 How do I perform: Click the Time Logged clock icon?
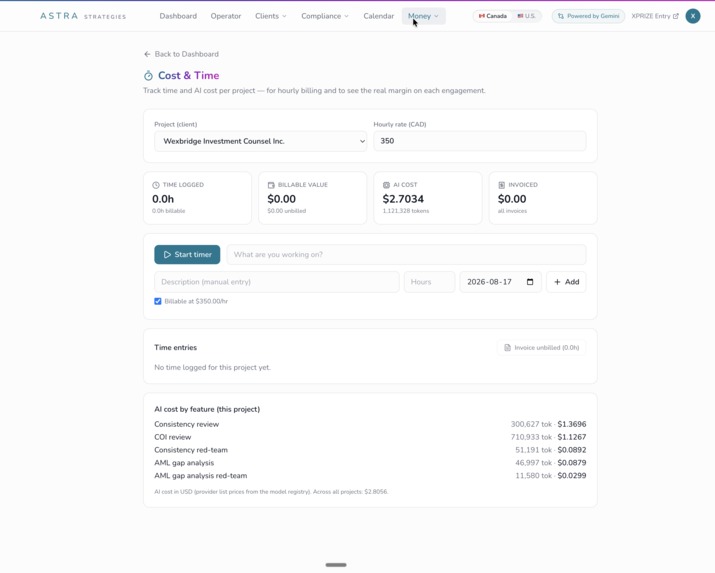click(x=156, y=185)
